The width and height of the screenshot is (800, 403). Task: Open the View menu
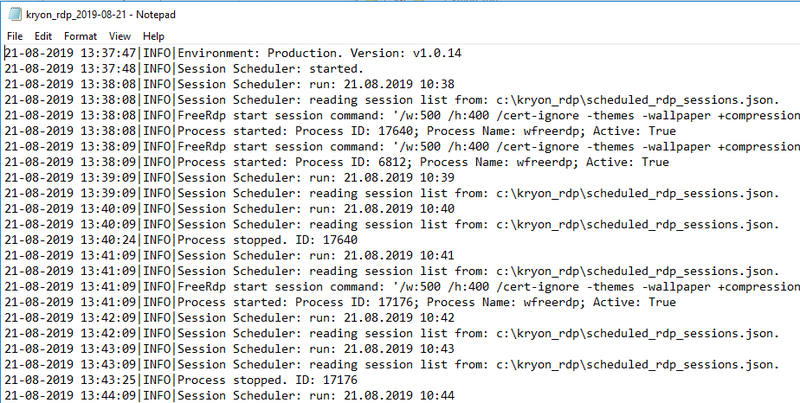[x=119, y=36]
